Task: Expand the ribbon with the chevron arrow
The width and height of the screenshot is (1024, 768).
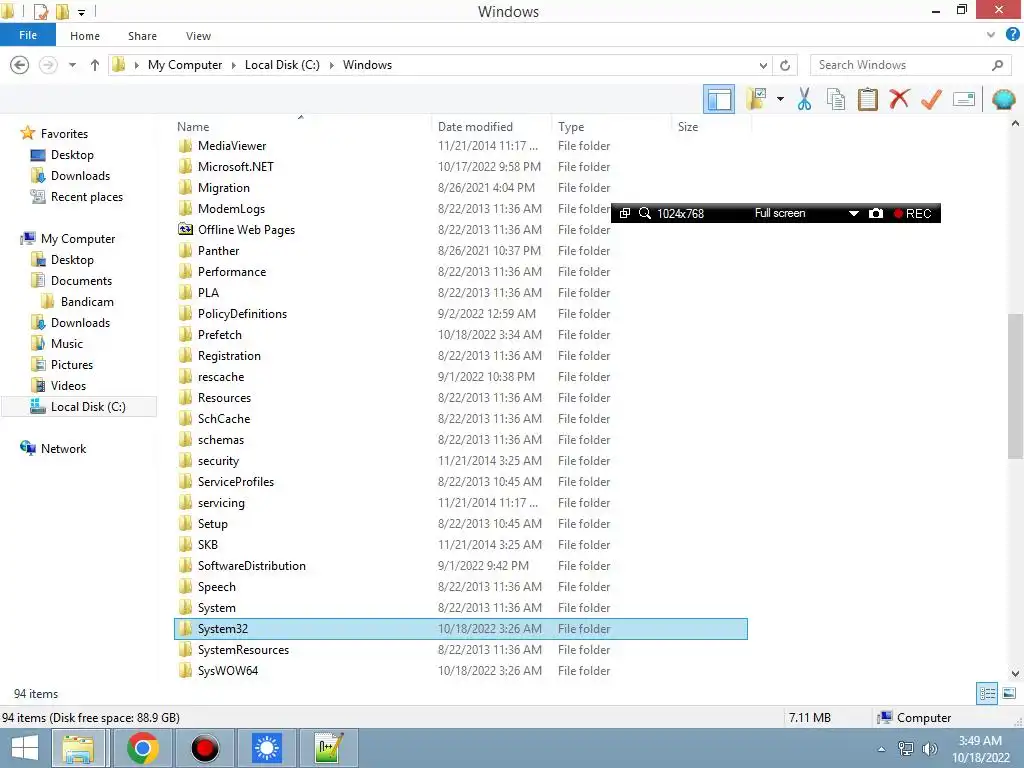Action: point(991,35)
